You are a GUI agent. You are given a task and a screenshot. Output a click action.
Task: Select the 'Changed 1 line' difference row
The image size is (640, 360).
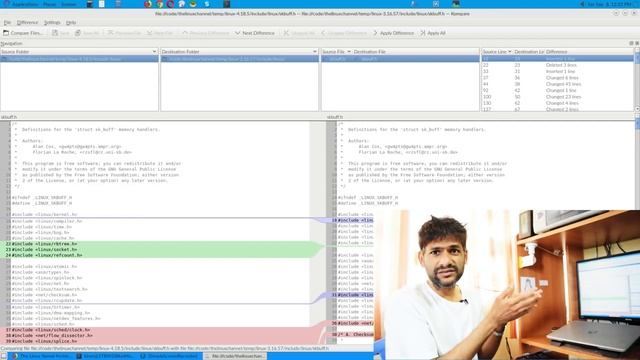pyautogui.click(x=558, y=90)
